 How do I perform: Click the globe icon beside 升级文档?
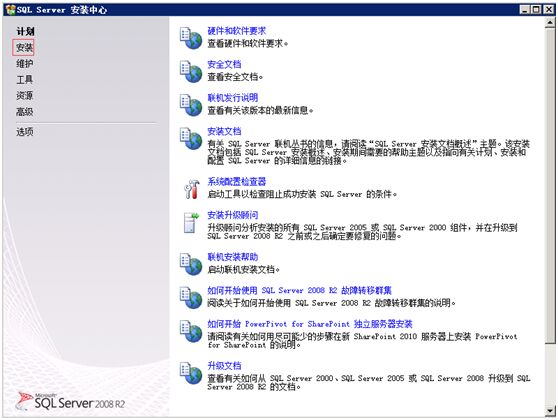tap(191, 373)
